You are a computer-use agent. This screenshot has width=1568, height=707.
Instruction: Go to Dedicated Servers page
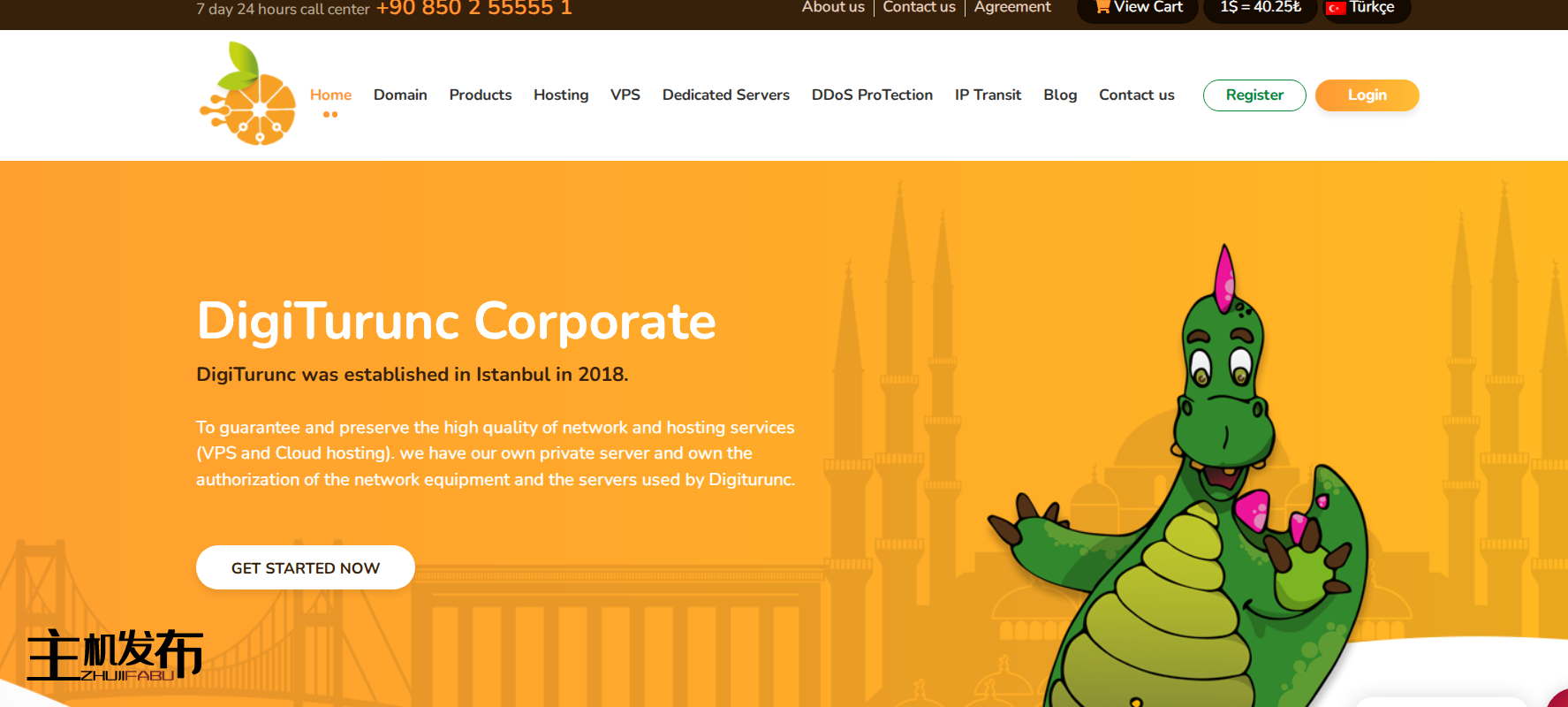[x=726, y=95]
